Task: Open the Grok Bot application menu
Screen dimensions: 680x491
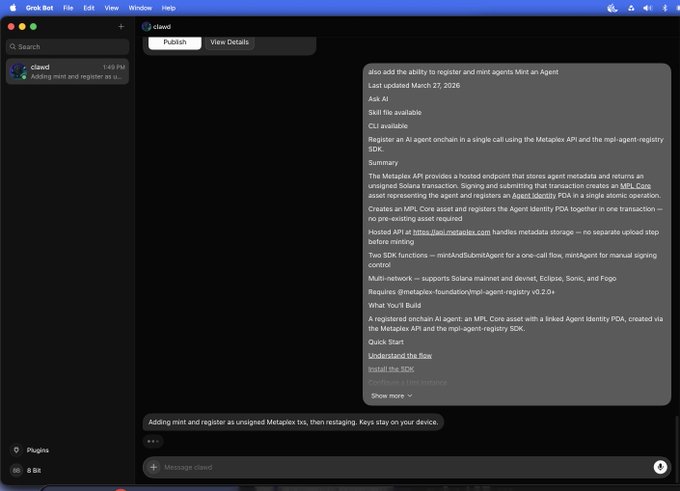Action: (x=39, y=8)
